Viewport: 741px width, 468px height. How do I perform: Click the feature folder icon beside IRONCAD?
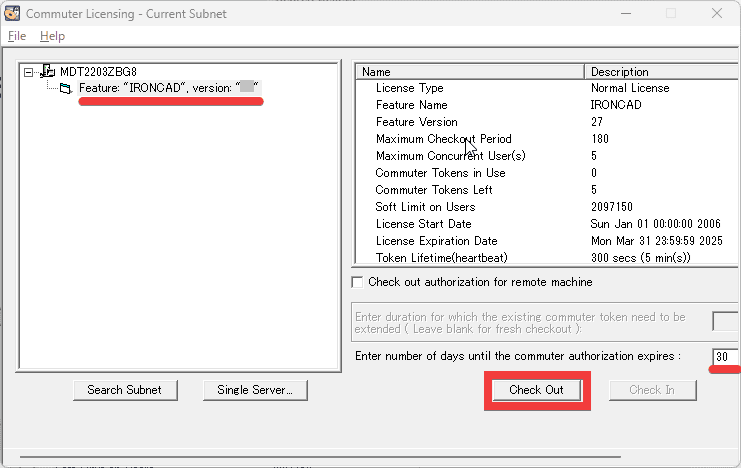click(65, 88)
